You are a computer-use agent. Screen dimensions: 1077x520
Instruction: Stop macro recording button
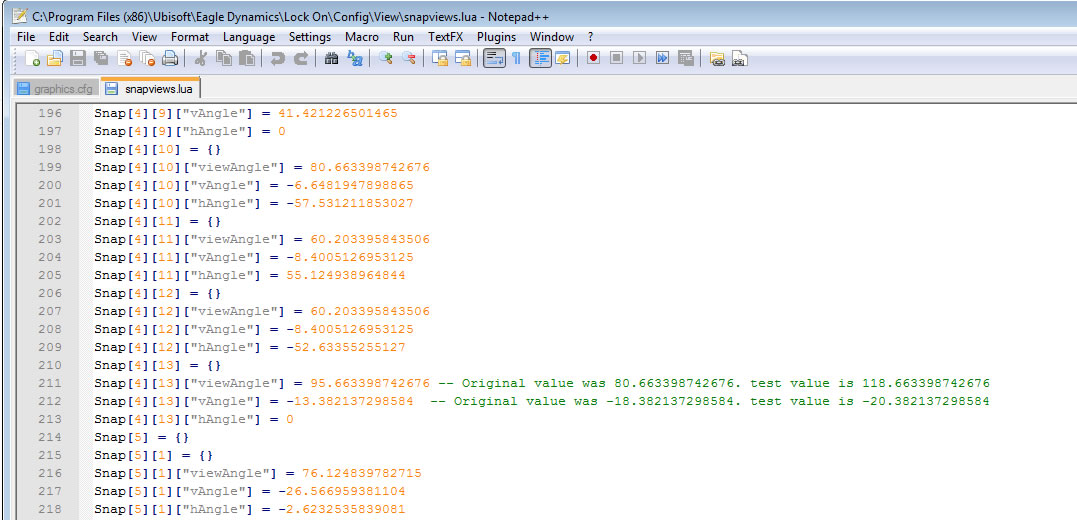(617, 58)
